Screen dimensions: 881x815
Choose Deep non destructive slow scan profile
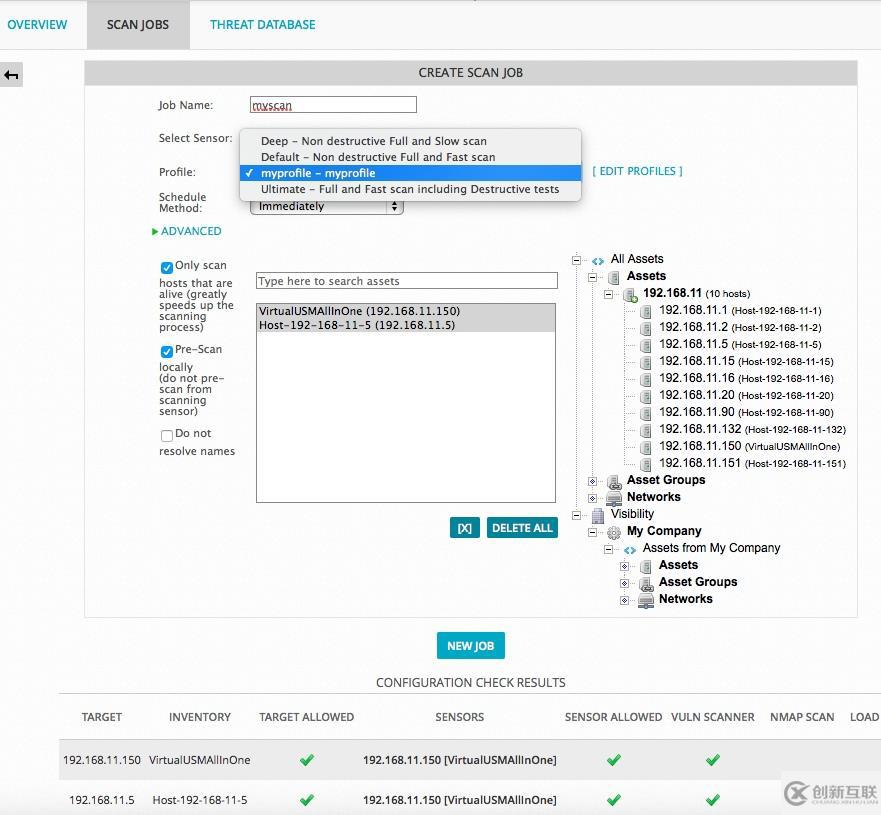point(410,141)
